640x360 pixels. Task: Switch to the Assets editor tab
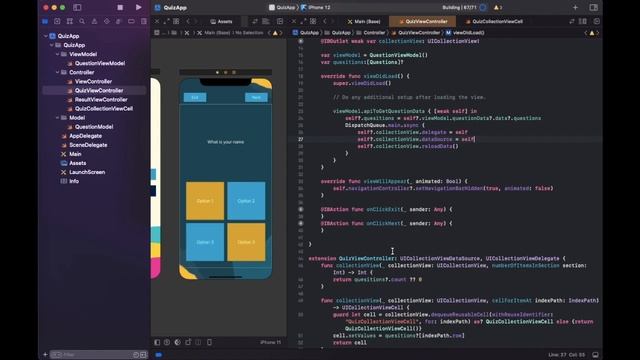click(x=221, y=21)
